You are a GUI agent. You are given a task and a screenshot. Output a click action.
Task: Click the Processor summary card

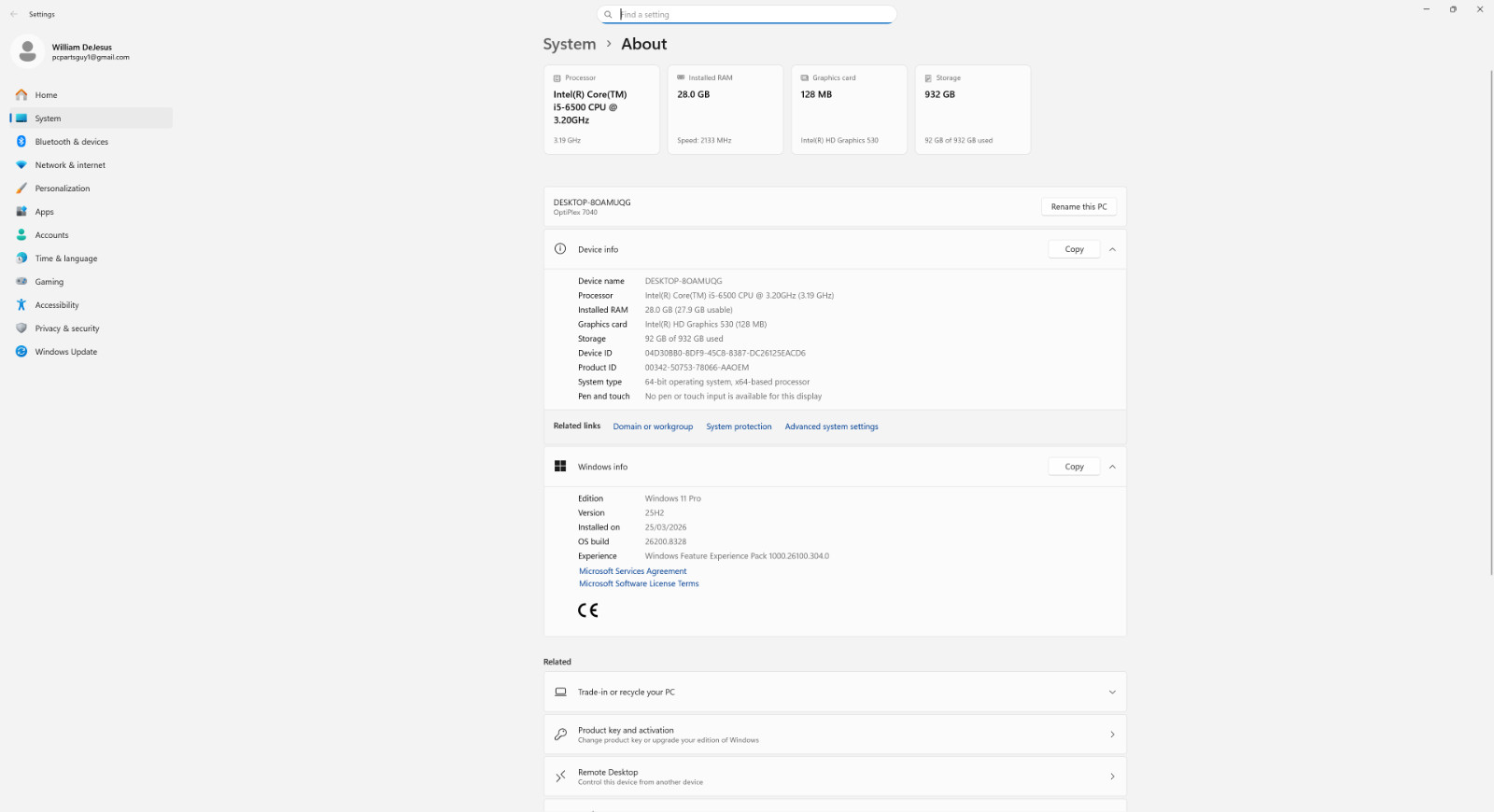(601, 109)
